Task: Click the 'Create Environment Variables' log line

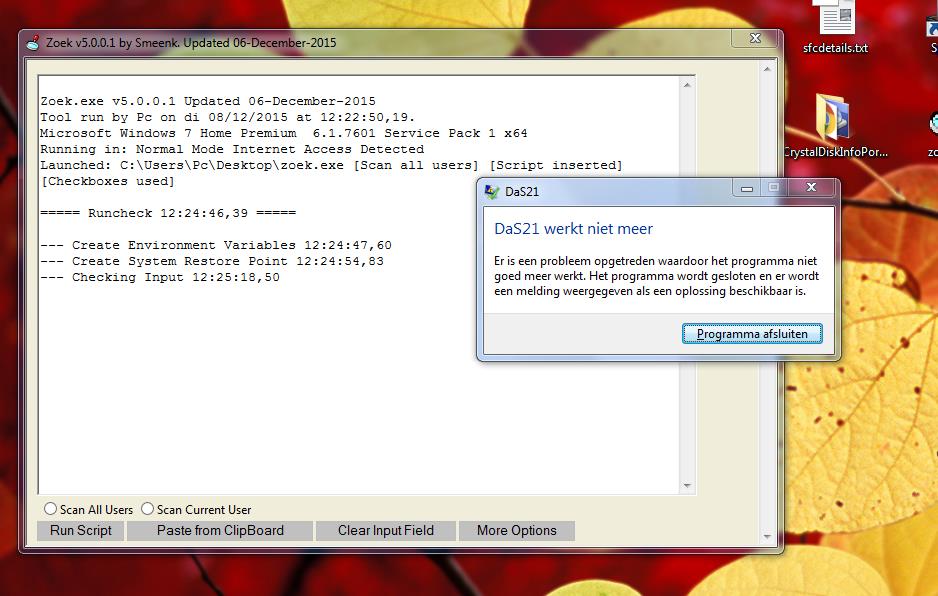Action: pyautogui.click(x=216, y=245)
